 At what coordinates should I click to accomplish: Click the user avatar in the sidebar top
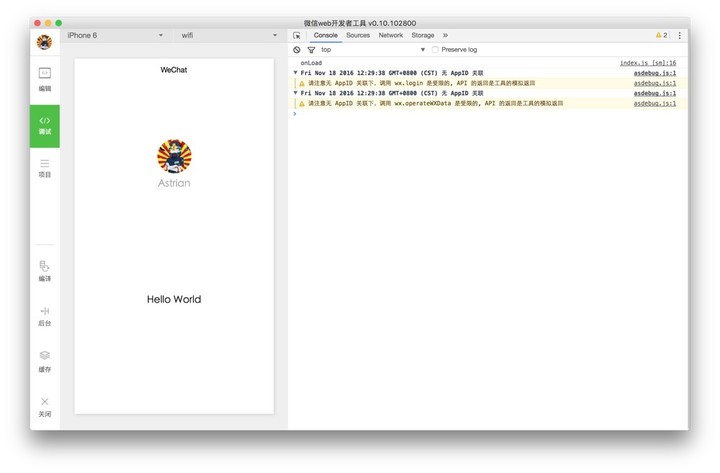[x=45, y=42]
